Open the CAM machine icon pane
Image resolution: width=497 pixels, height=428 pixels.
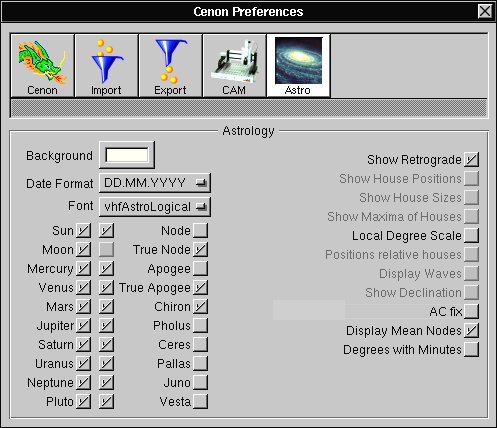[x=234, y=66]
